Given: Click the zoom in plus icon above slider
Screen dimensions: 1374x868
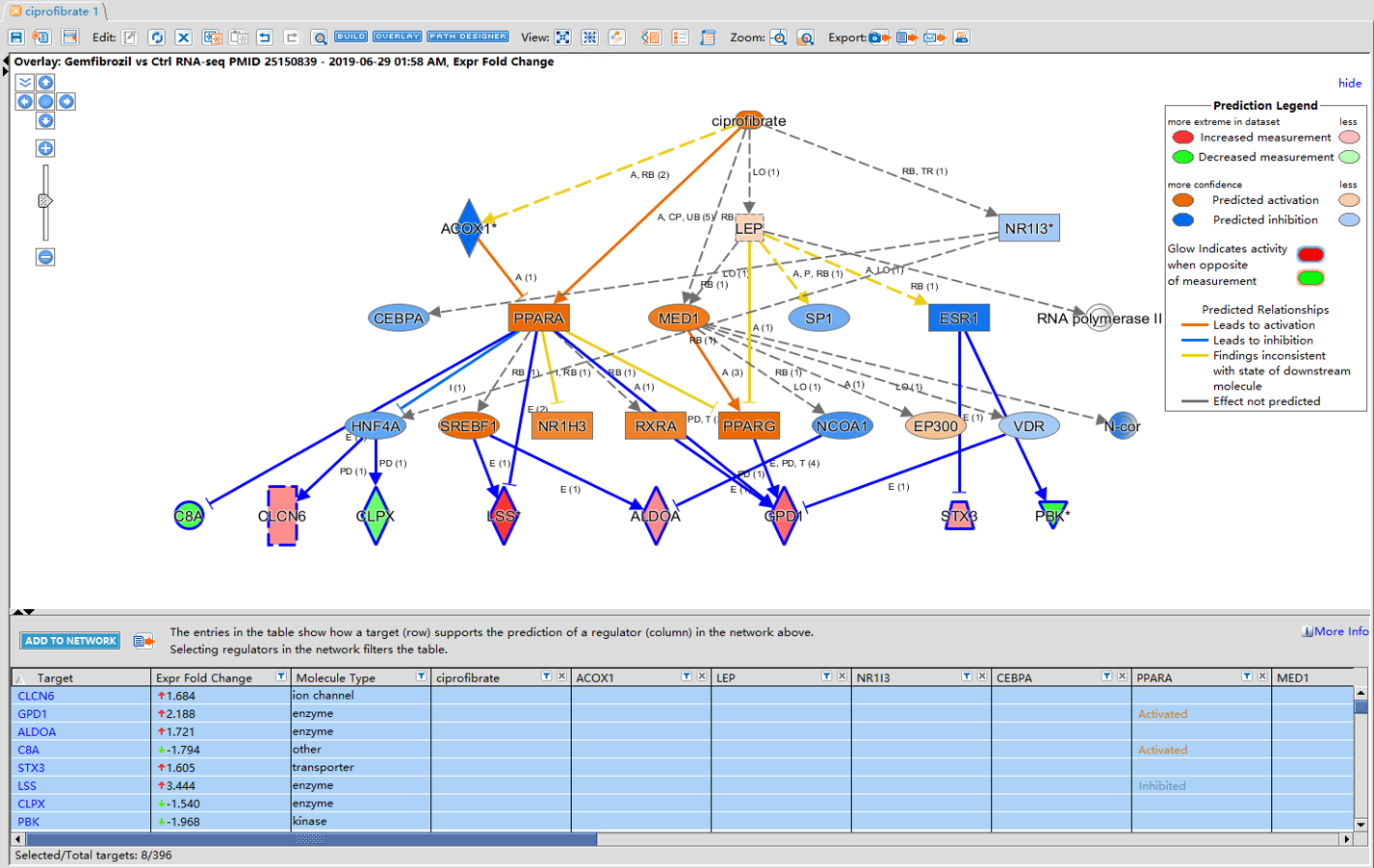Looking at the screenshot, I should point(45,148).
